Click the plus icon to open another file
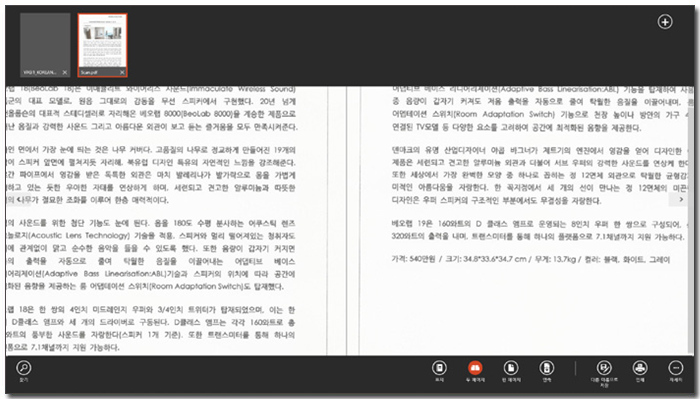 [665, 22]
